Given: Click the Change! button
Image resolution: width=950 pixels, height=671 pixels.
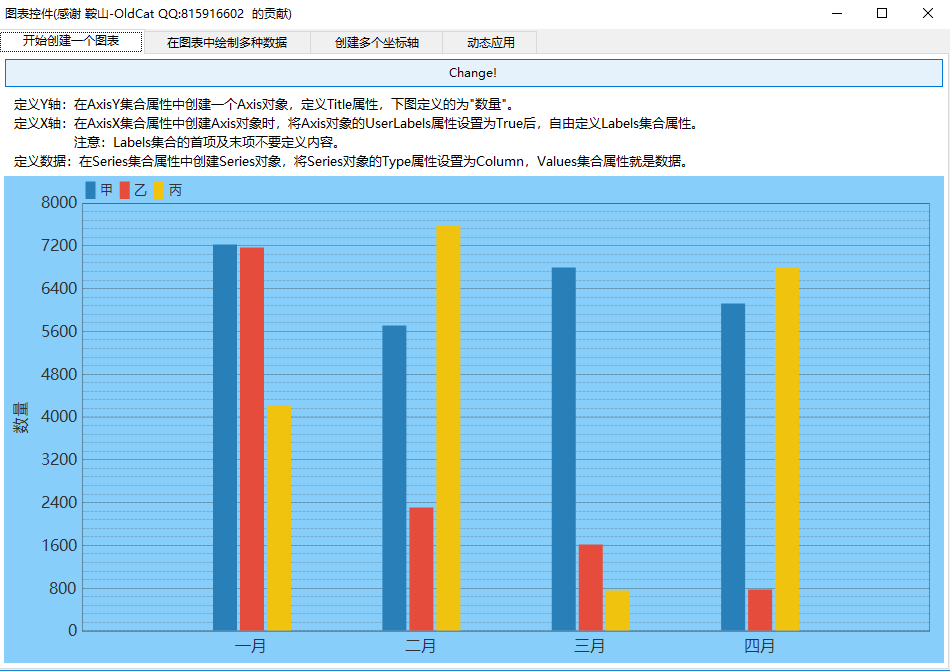Looking at the screenshot, I should point(473,73).
